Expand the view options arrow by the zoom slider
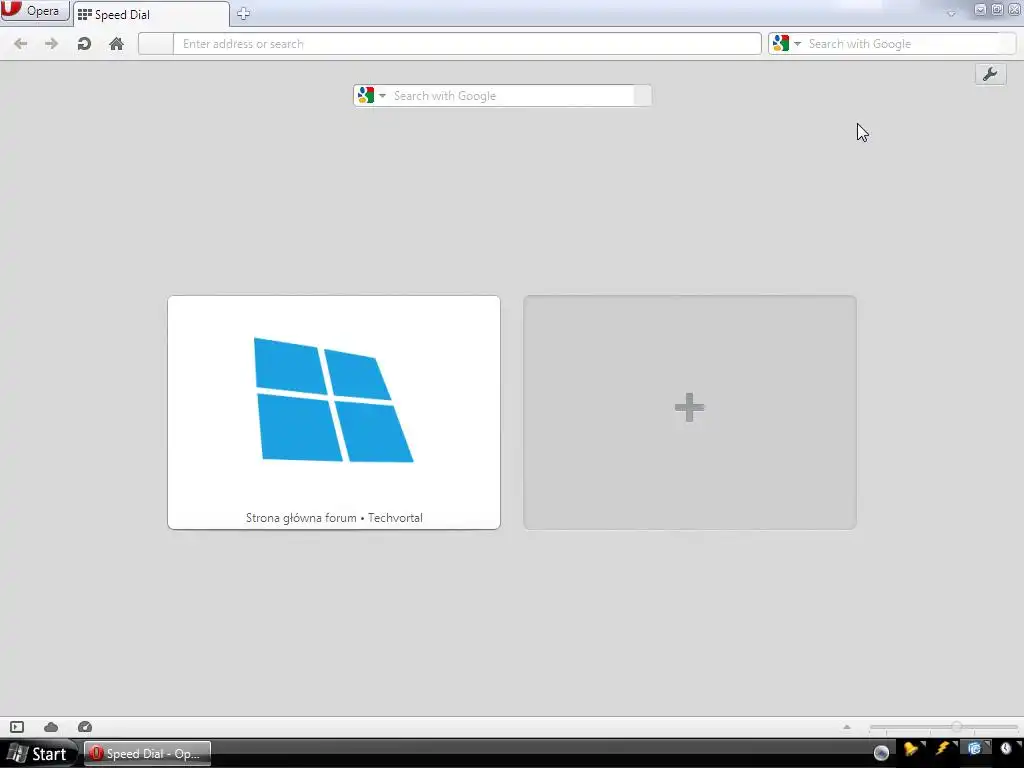 tap(847, 727)
